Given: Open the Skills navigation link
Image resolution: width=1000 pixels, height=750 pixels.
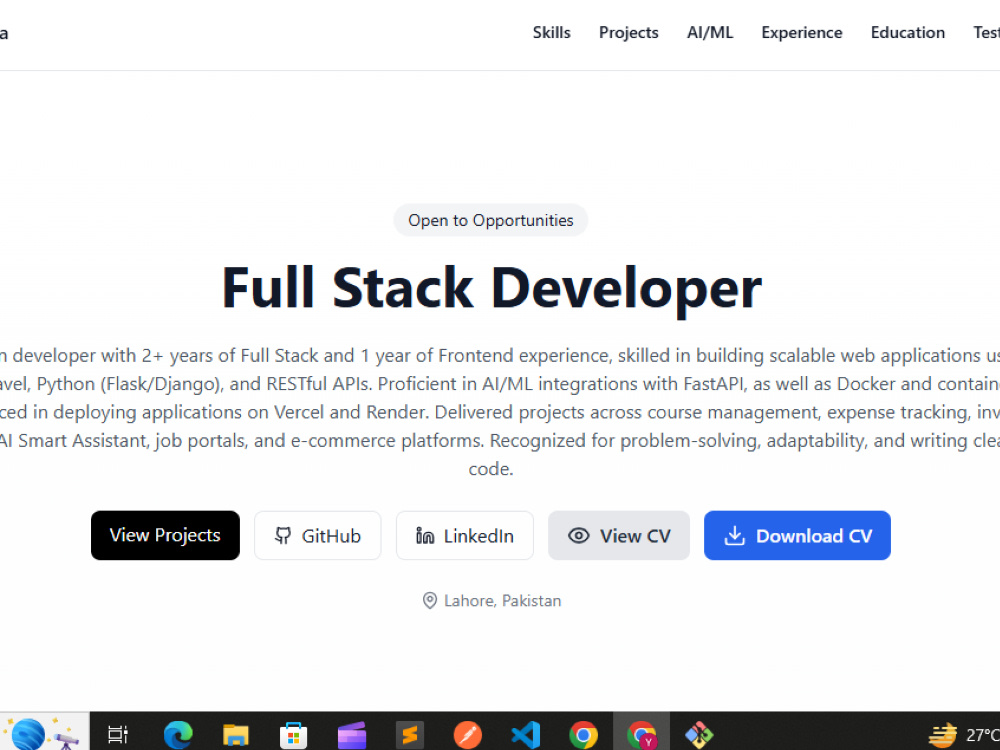Looking at the screenshot, I should tap(552, 33).
